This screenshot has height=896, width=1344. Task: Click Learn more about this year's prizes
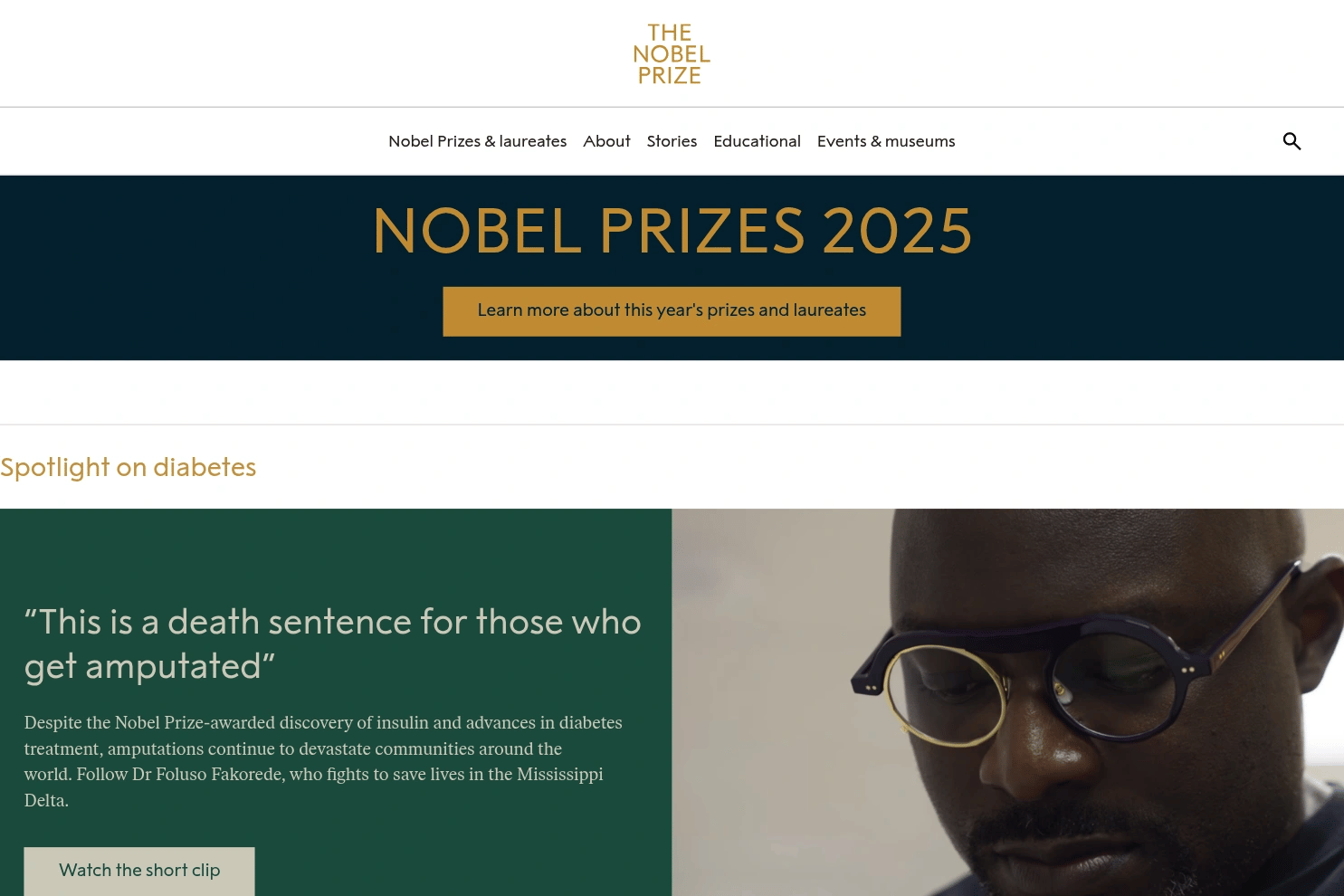click(x=672, y=310)
